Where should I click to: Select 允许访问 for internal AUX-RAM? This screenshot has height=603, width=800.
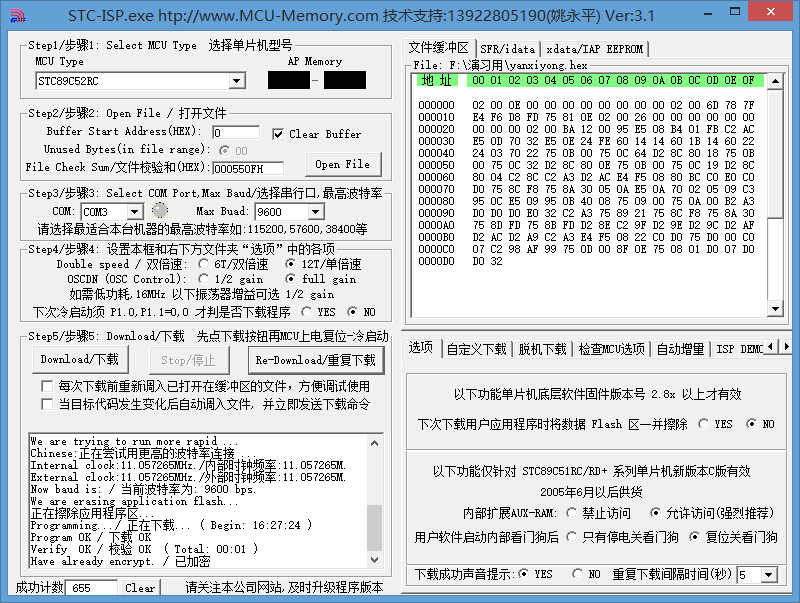point(655,512)
